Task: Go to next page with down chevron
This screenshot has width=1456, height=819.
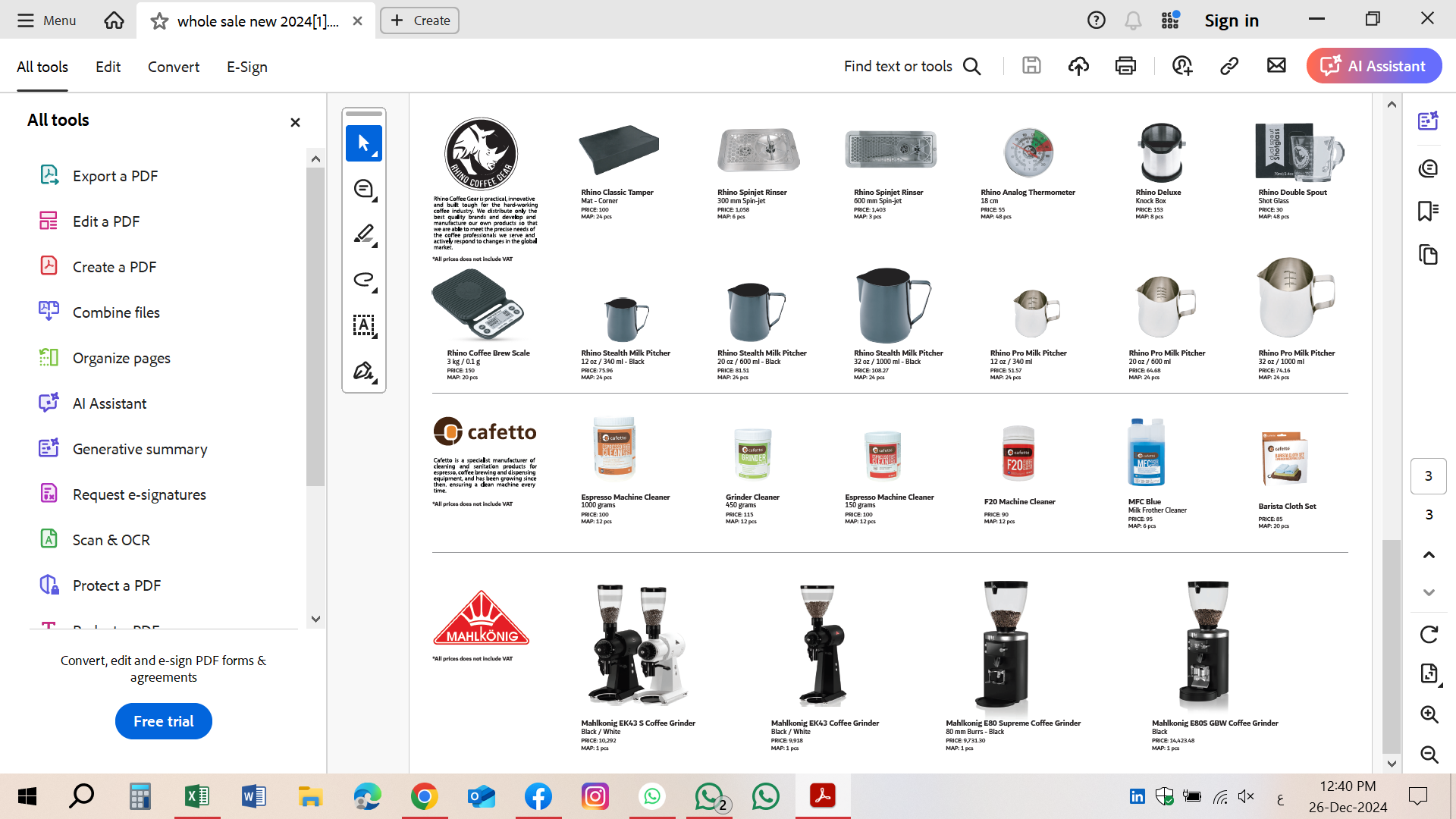Action: [x=1429, y=592]
